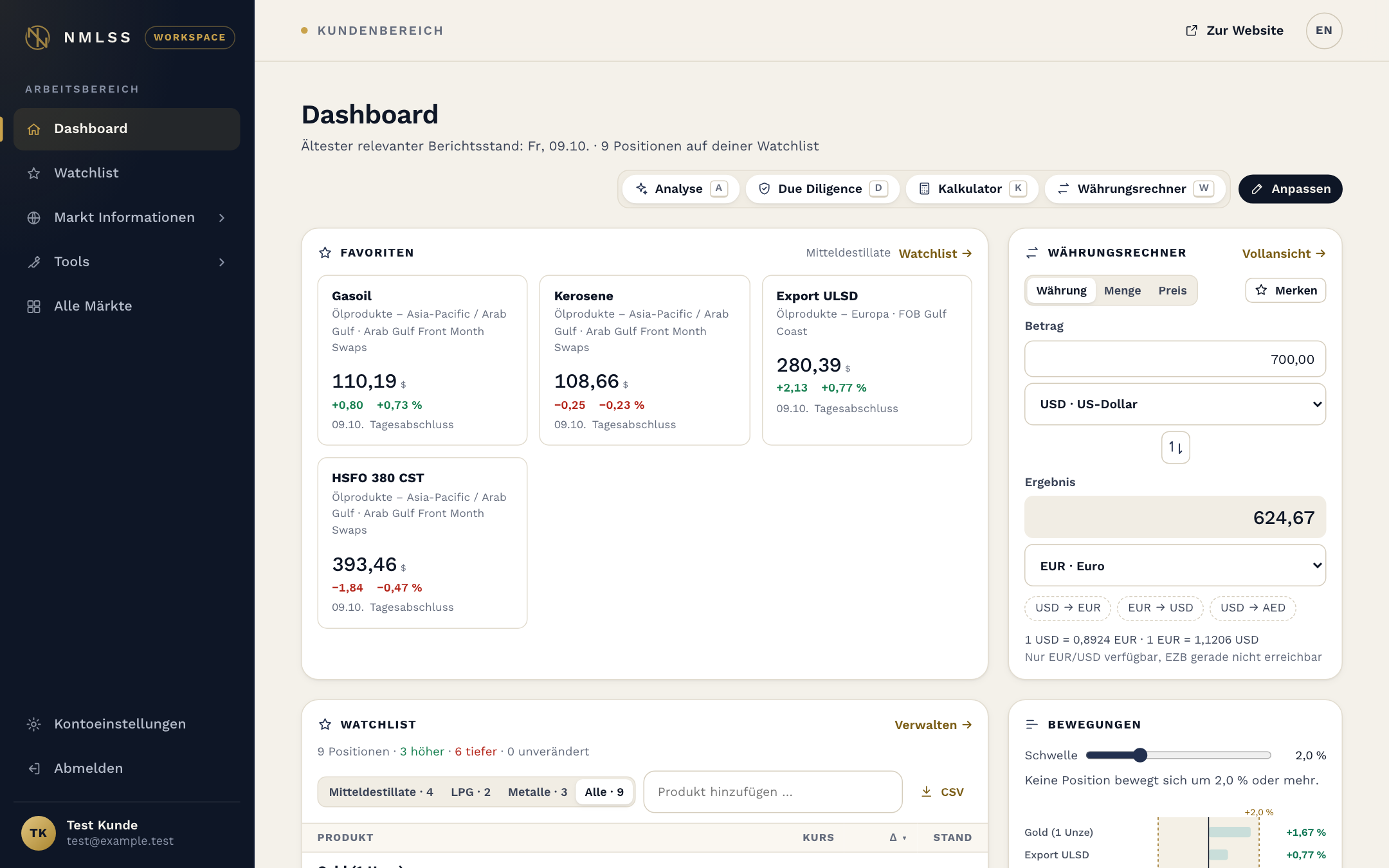
Task: Click the STAND column header
Action: [952, 838]
